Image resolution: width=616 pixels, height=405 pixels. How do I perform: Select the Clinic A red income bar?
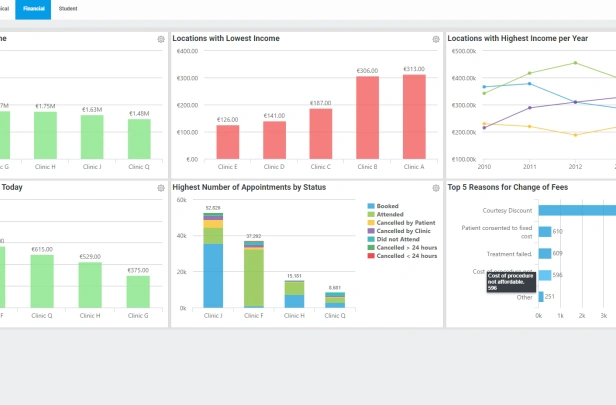tap(414, 117)
